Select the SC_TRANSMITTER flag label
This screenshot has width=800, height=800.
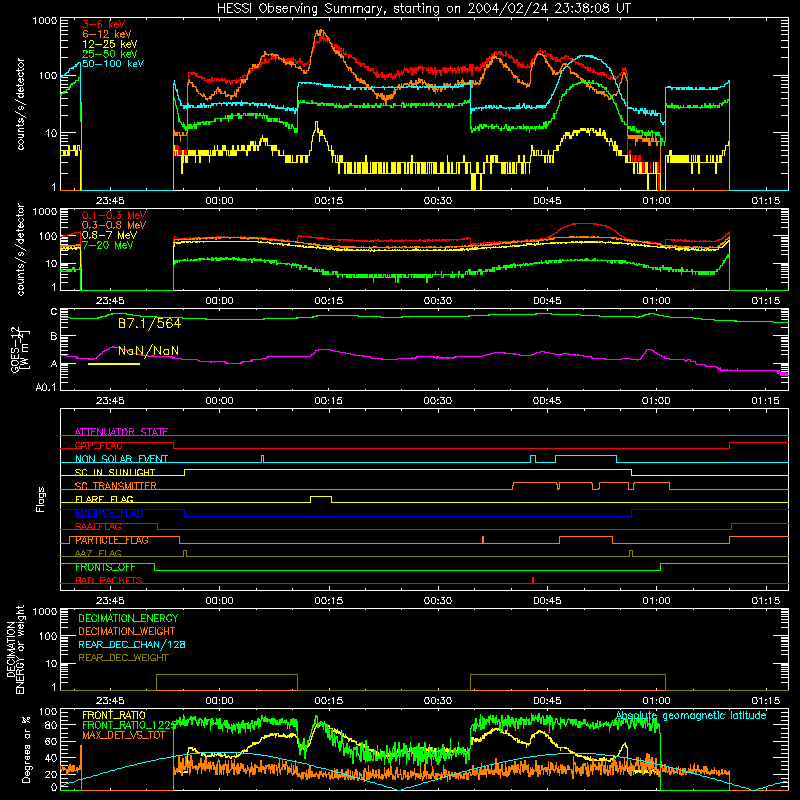pyautogui.click(x=115, y=486)
